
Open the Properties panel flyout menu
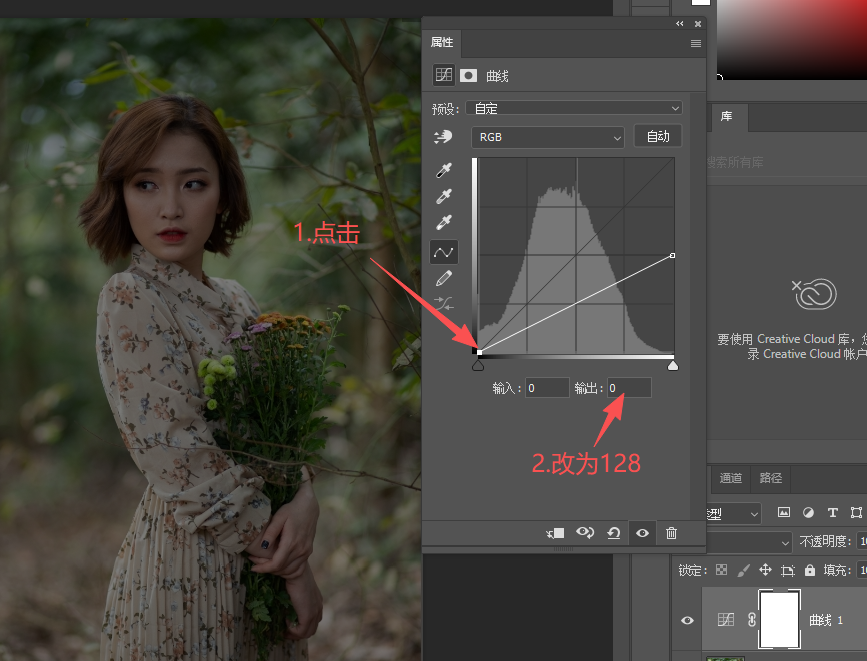(x=696, y=44)
